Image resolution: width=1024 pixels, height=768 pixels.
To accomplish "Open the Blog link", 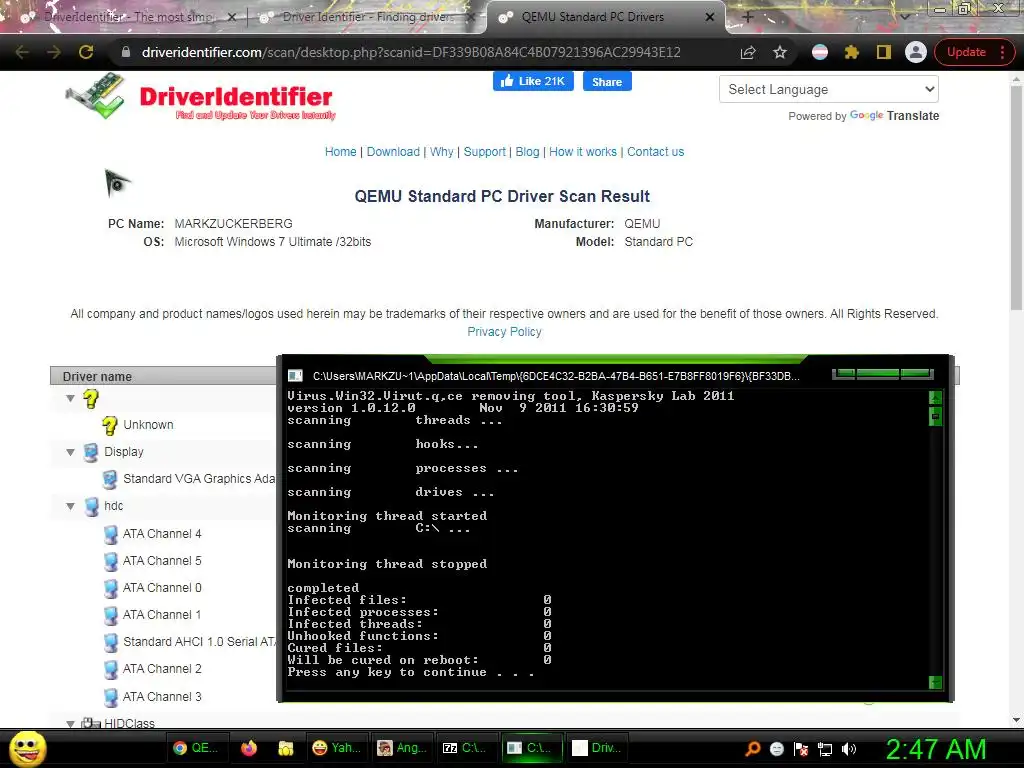I will [528, 152].
